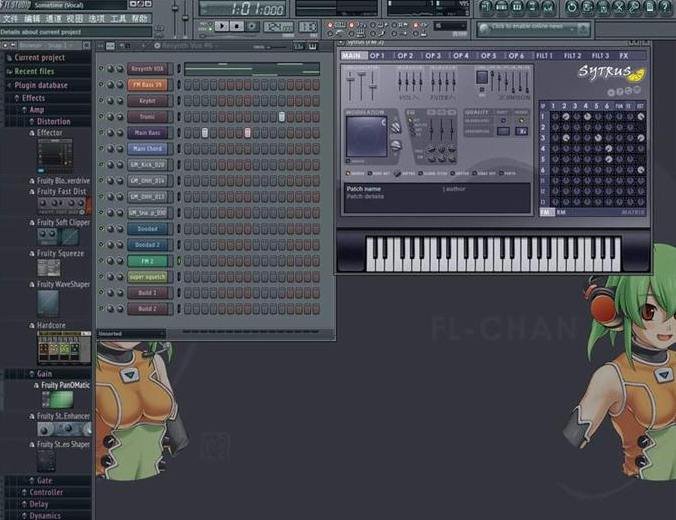Click the question mark help icon

[665, 7]
